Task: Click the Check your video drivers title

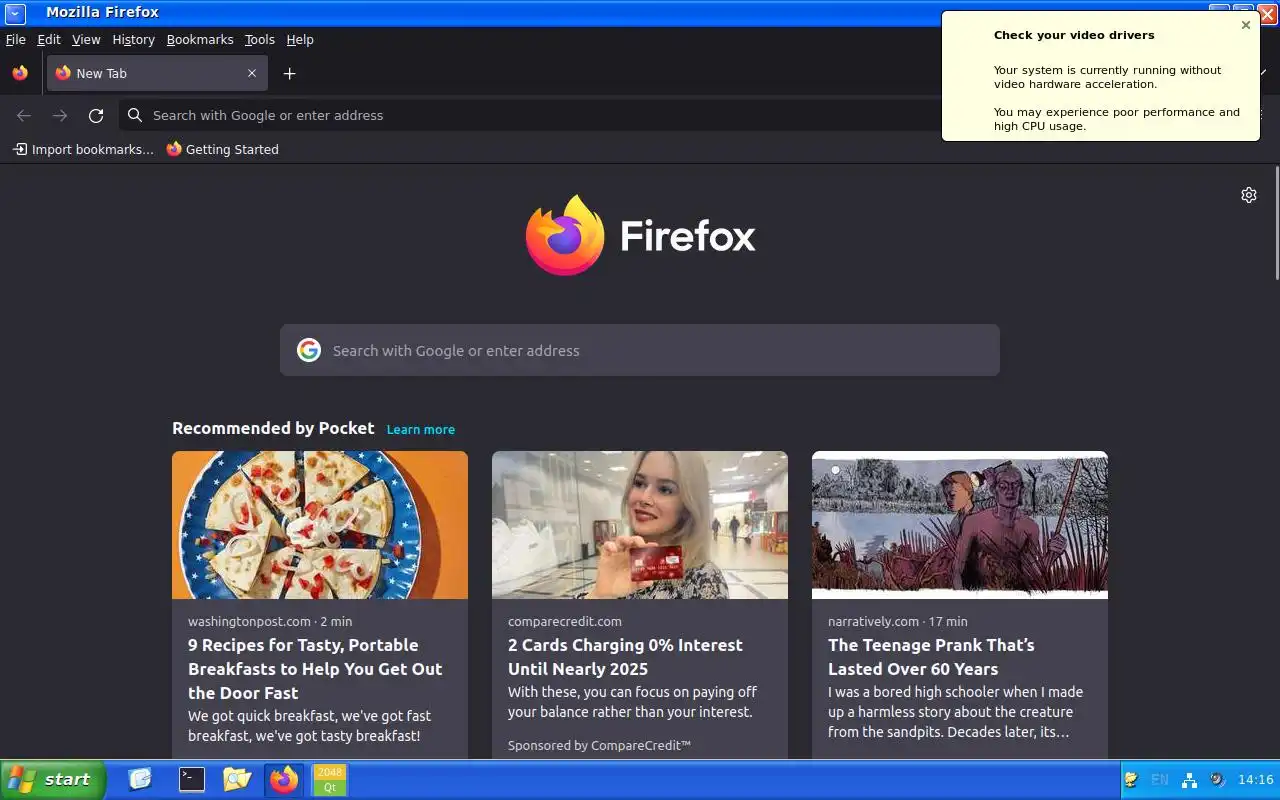Action: (1074, 35)
